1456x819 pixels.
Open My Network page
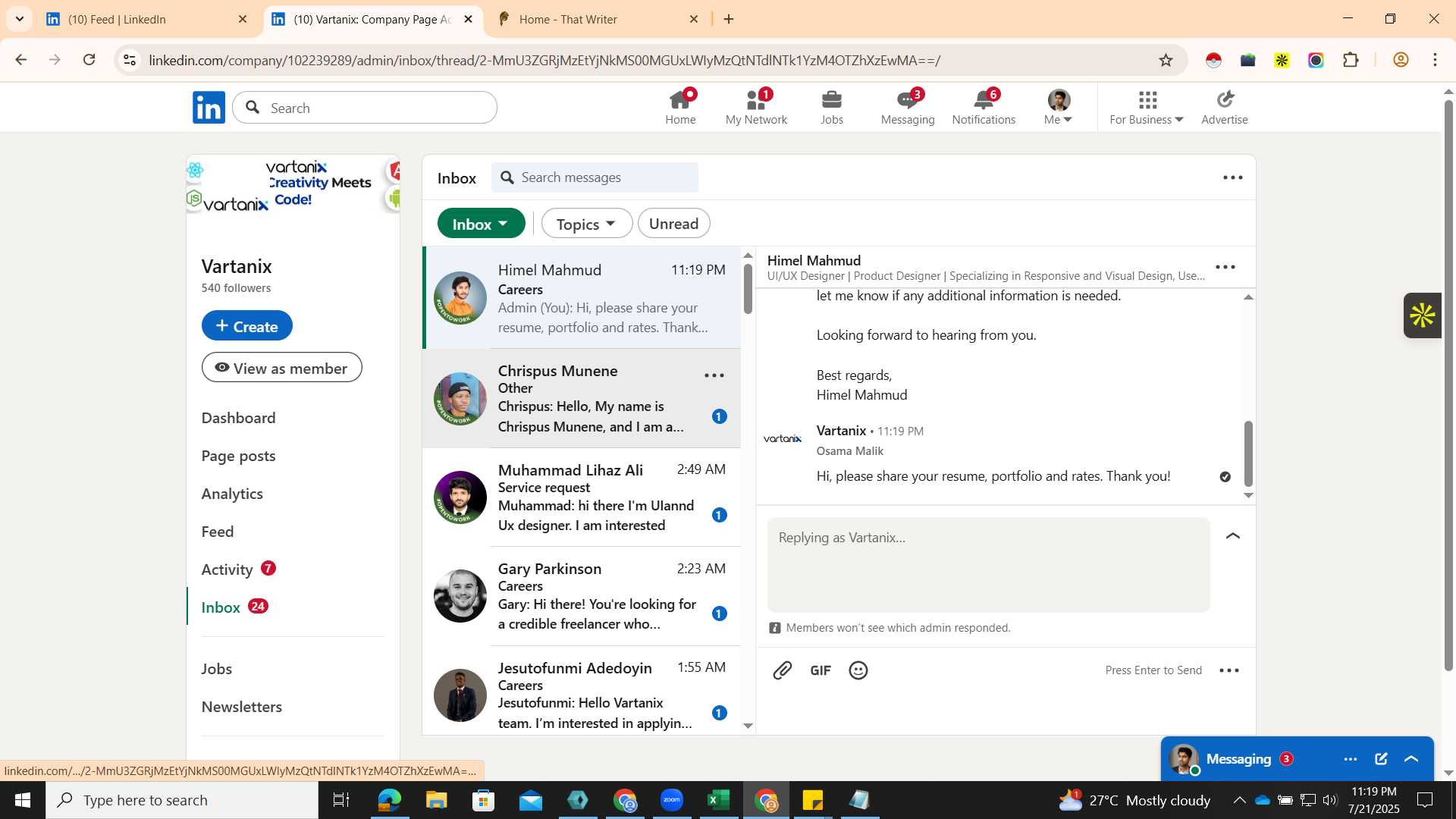pyautogui.click(x=756, y=107)
